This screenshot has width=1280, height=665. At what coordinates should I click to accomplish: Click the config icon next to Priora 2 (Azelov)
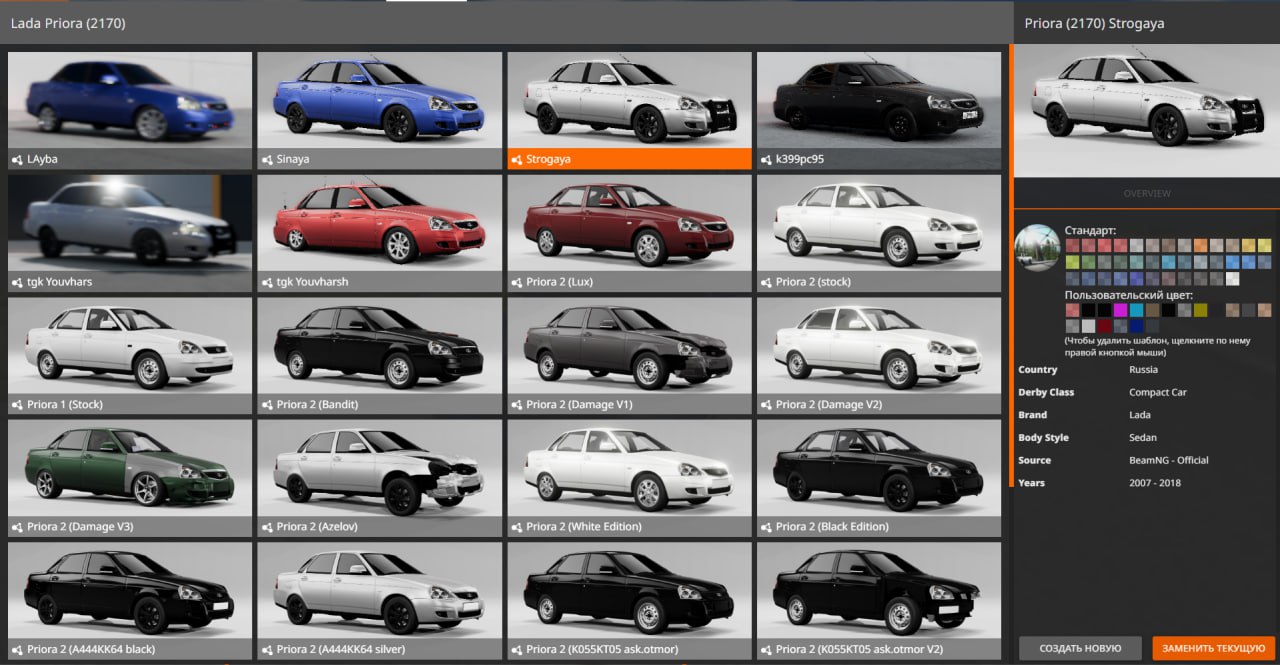(x=267, y=527)
